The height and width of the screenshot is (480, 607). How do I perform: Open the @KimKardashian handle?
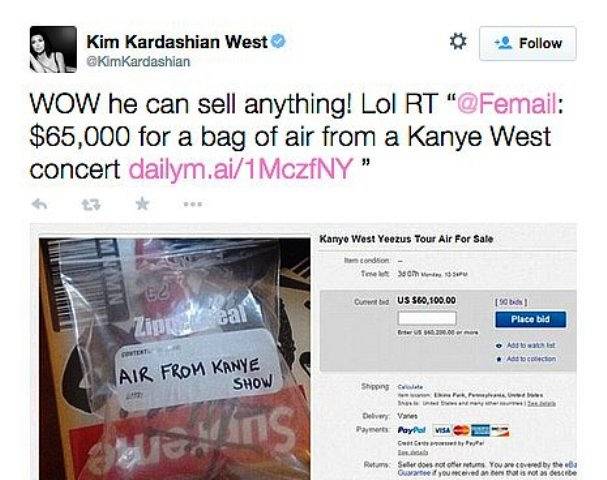[138, 62]
